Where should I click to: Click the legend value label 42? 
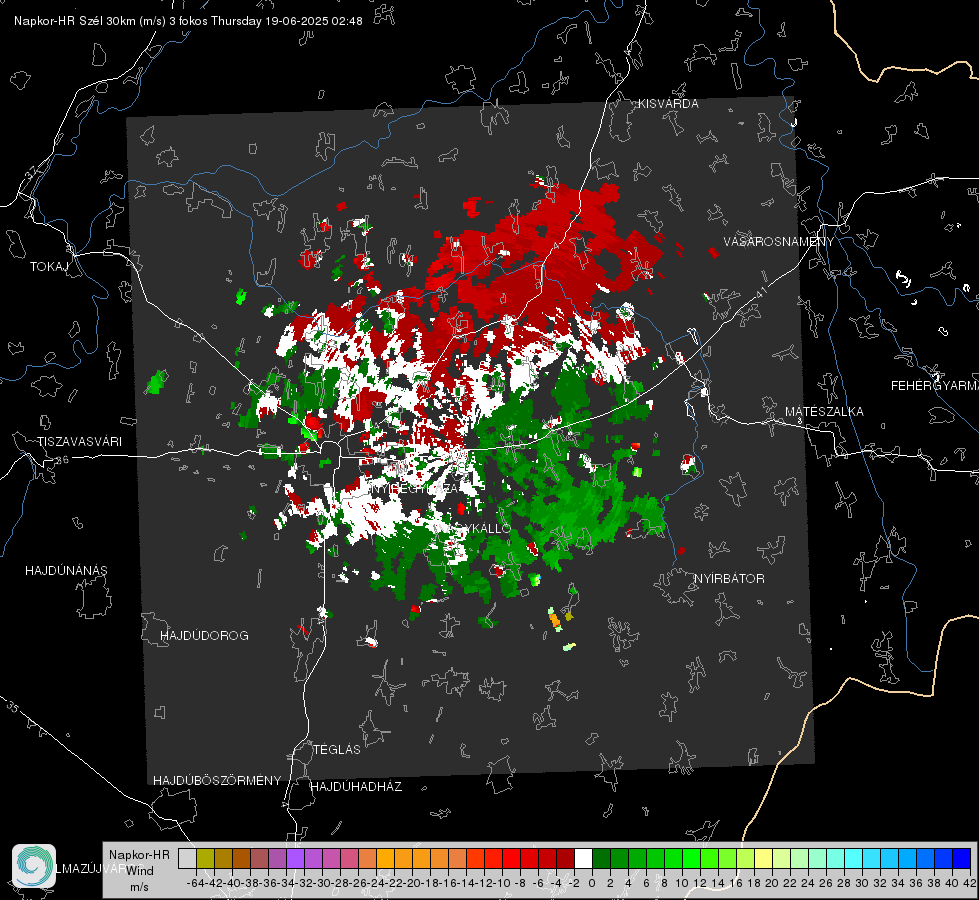pos(970,883)
